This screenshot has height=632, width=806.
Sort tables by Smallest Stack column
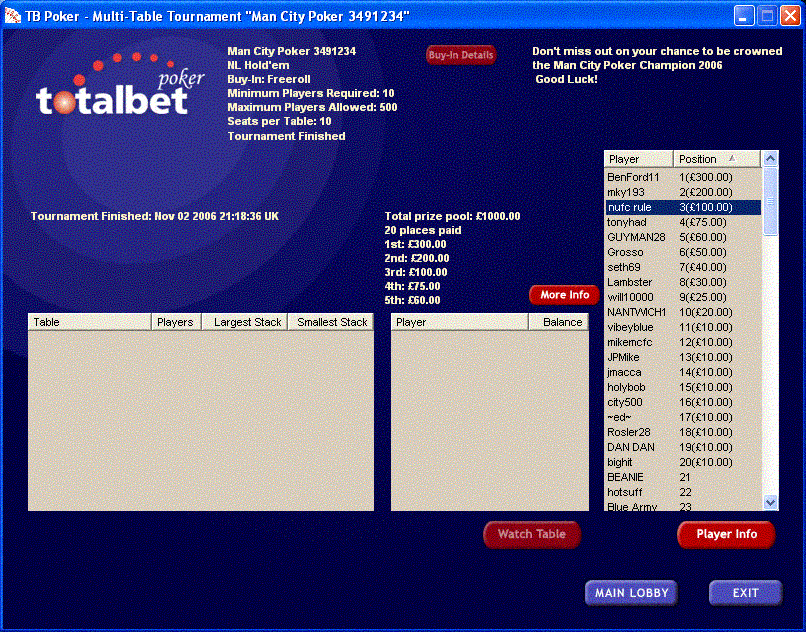coord(331,322)
